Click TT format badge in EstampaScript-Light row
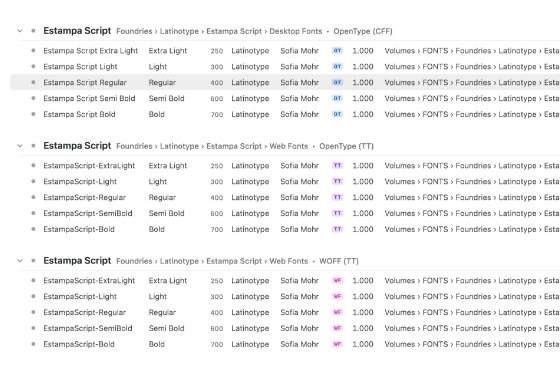Image resolution: width=560 pixels, height=373 pixels. [337, 181]
